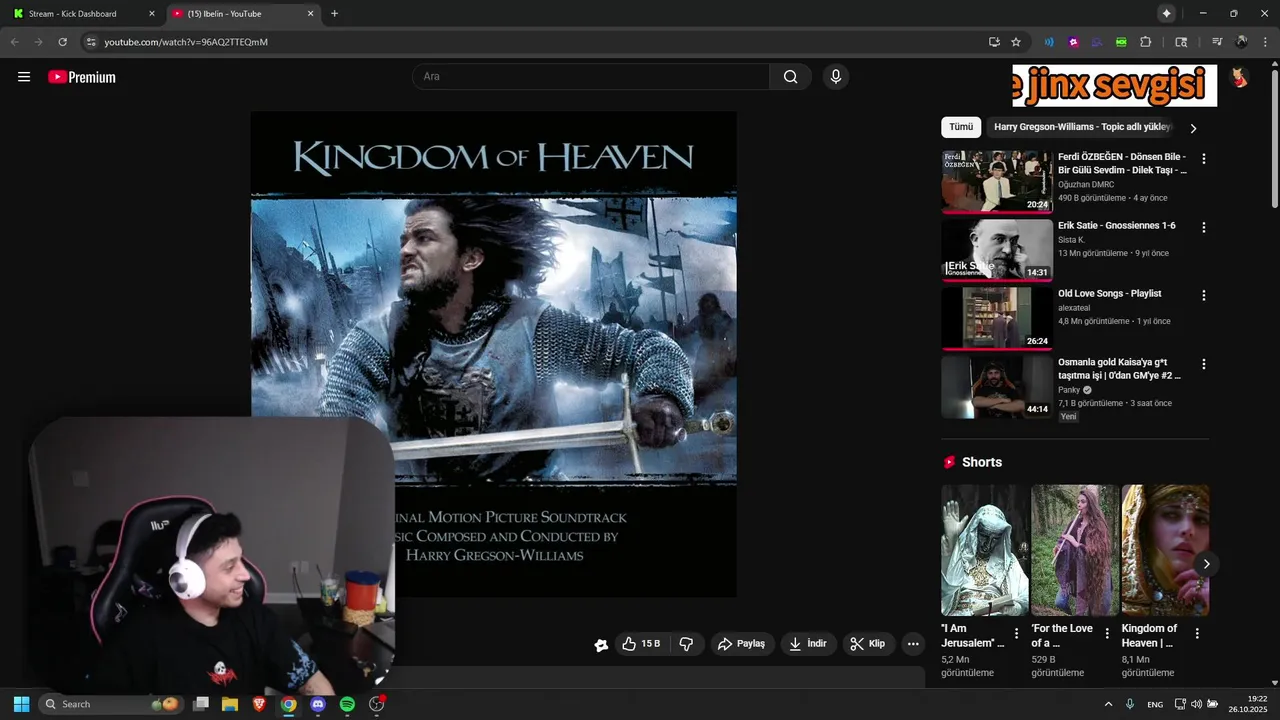Image resolution: width=1280 pixels, height=720 pixels.
Task: Open Erik Satie Gnossiennes 1-6 video title
Action: (x=1117, y=226)
